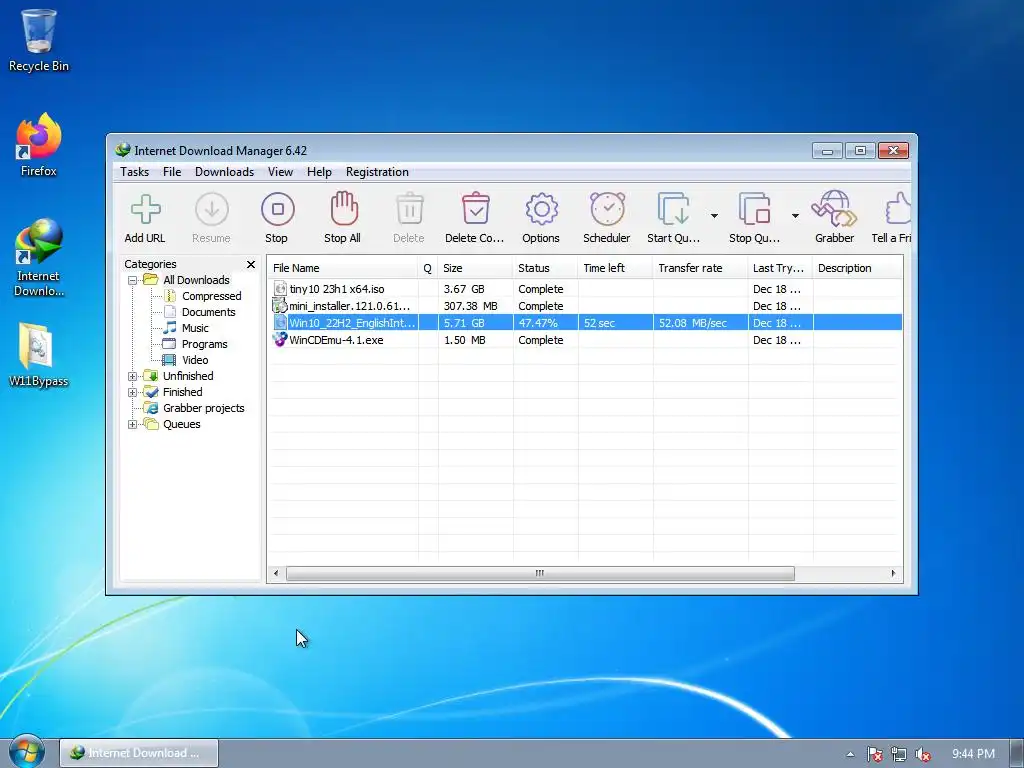Click the Stop All hand icon
1024x768 pixels.
tap(344, 209)
